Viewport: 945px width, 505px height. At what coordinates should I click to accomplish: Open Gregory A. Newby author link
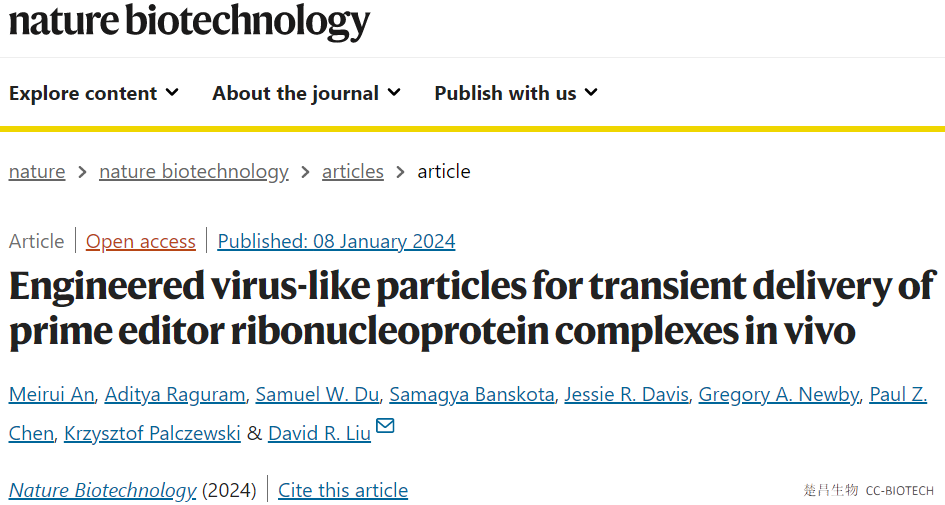click(x=779, y=395)
